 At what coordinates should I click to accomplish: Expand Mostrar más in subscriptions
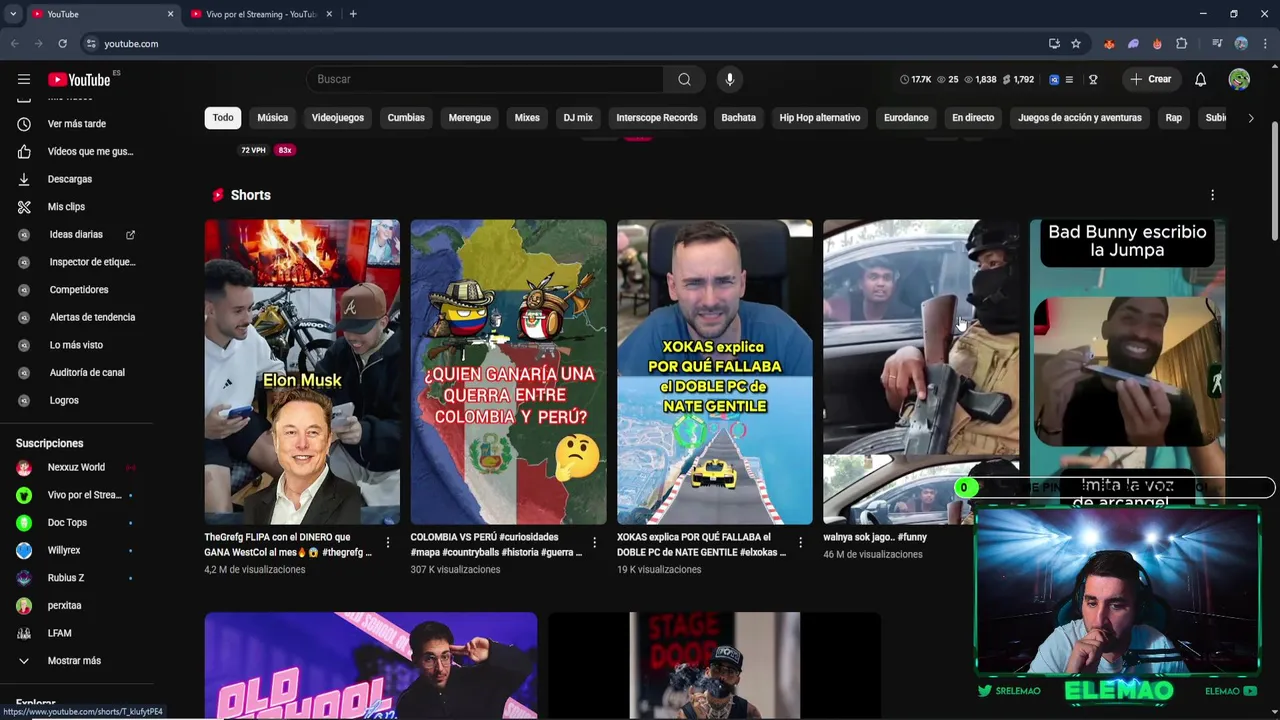[76, 661]
